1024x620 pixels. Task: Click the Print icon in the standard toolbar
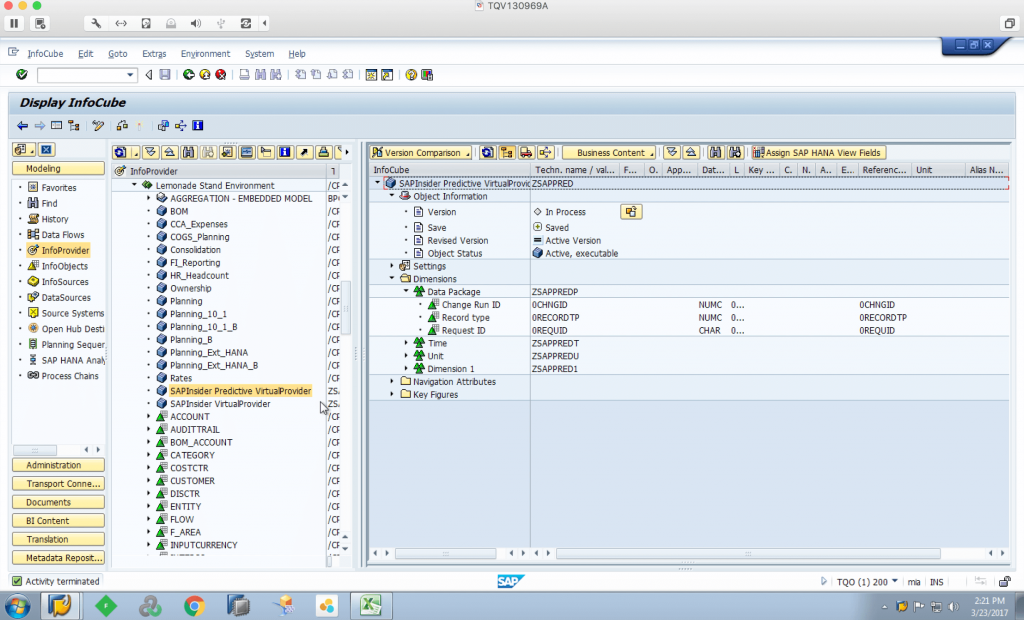tap(244, 74)
